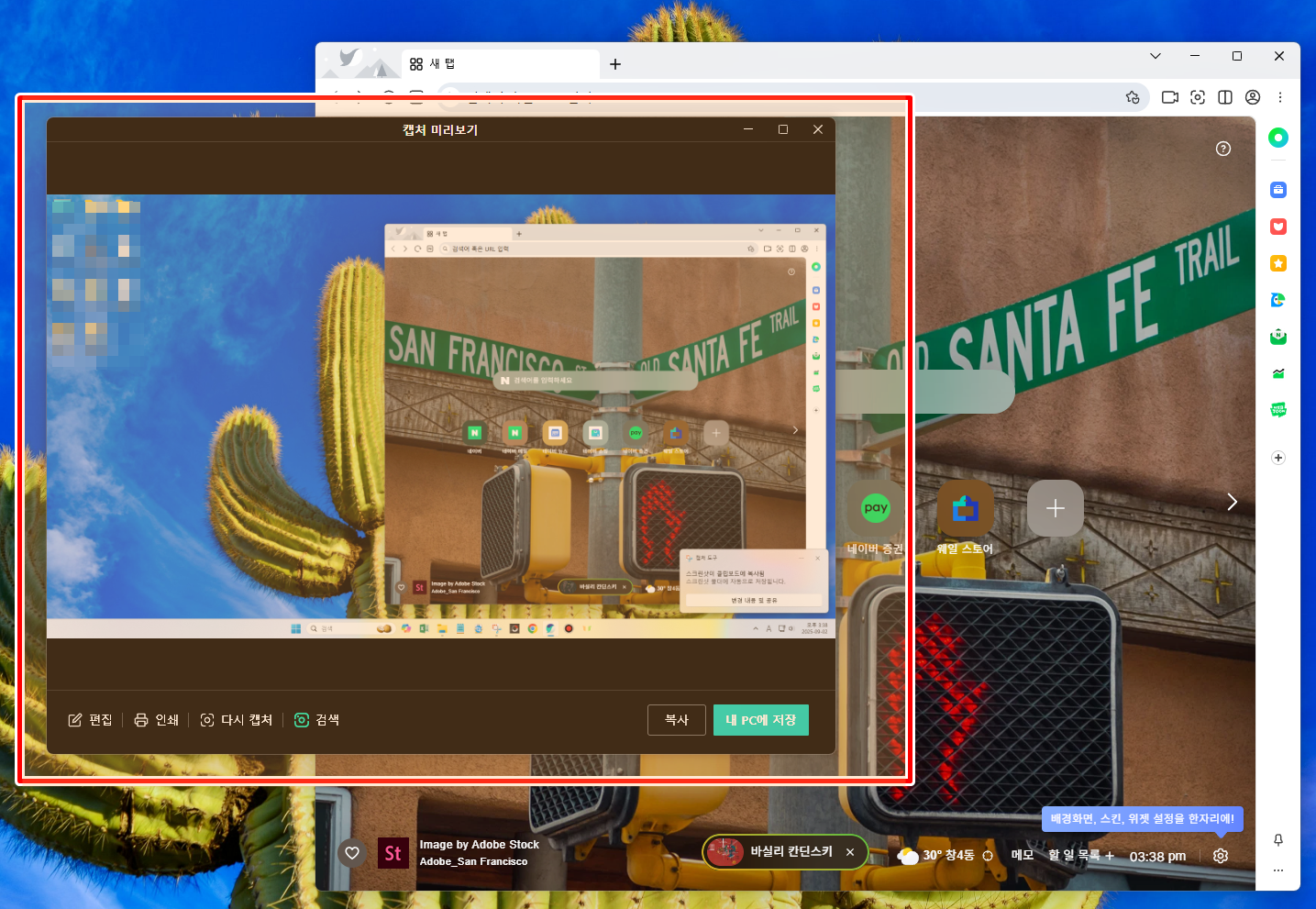This screenshot has height=909, width=1316.
Task: Open the screen recorder camera icon
Action: point(1170,97)
